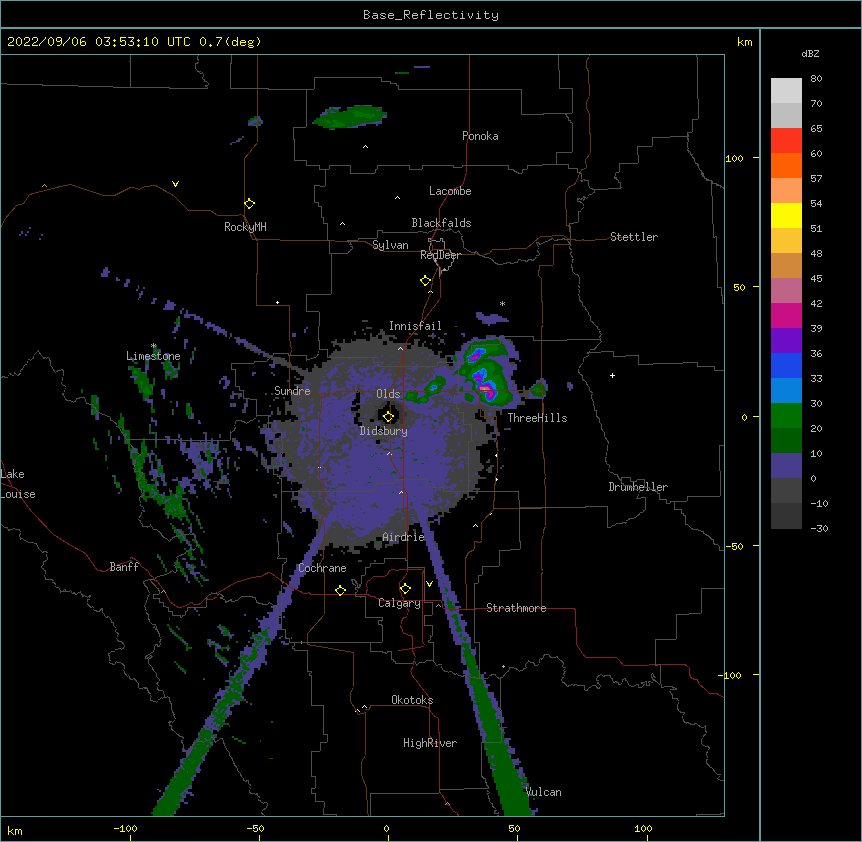Click the yellow diamond marker south of RedDeer

click(x=426, y=281)
